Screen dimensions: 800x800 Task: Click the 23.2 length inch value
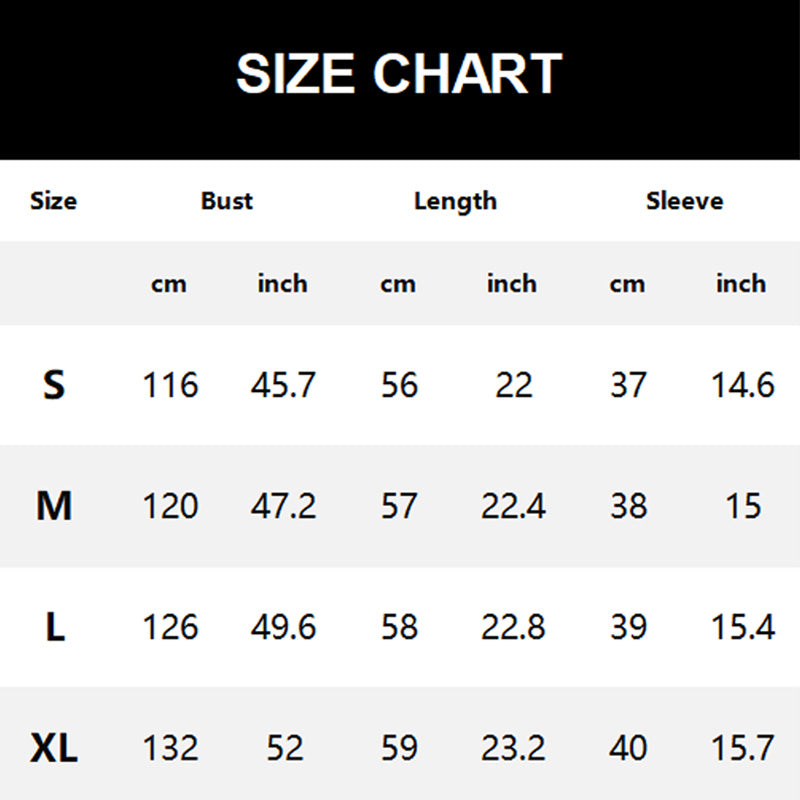(513, 748)
